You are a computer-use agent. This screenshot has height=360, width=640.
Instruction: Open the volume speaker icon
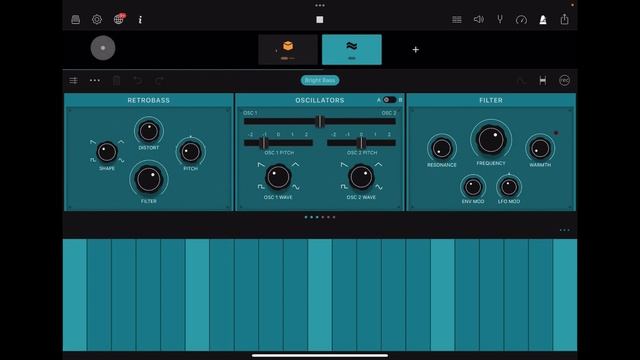point(478,19)
